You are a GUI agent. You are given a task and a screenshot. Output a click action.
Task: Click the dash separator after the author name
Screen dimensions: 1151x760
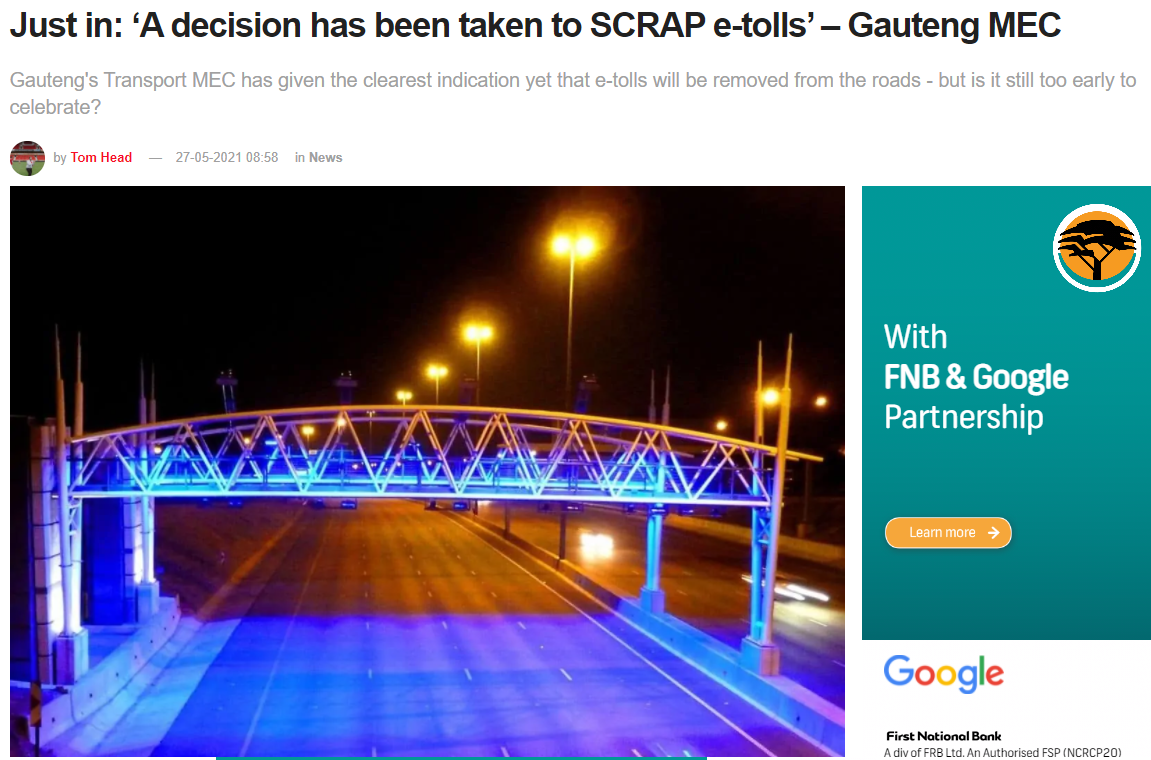point(155,158)
